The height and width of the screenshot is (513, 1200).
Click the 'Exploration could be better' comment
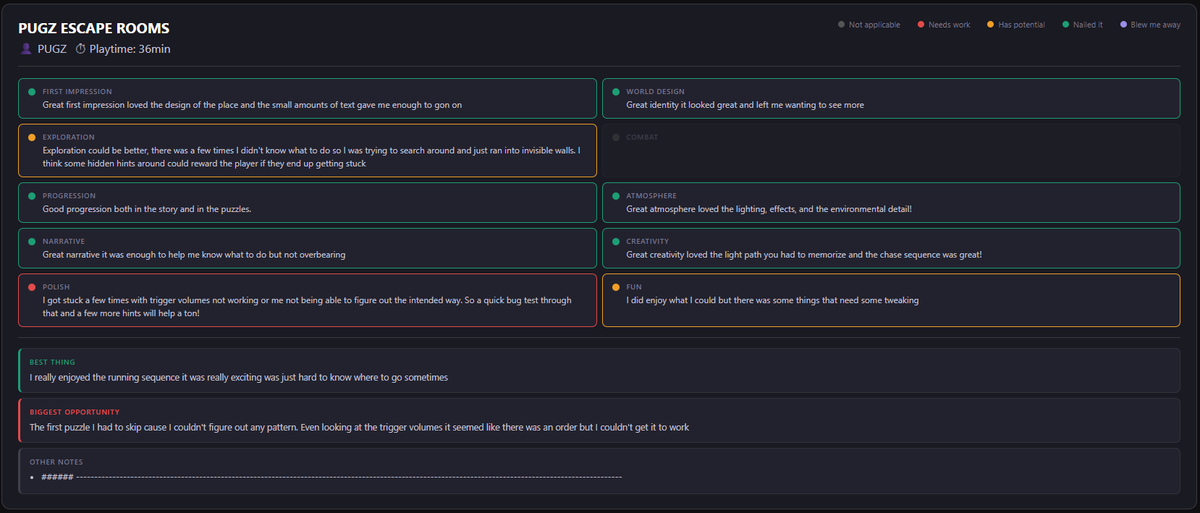(311, 157)
